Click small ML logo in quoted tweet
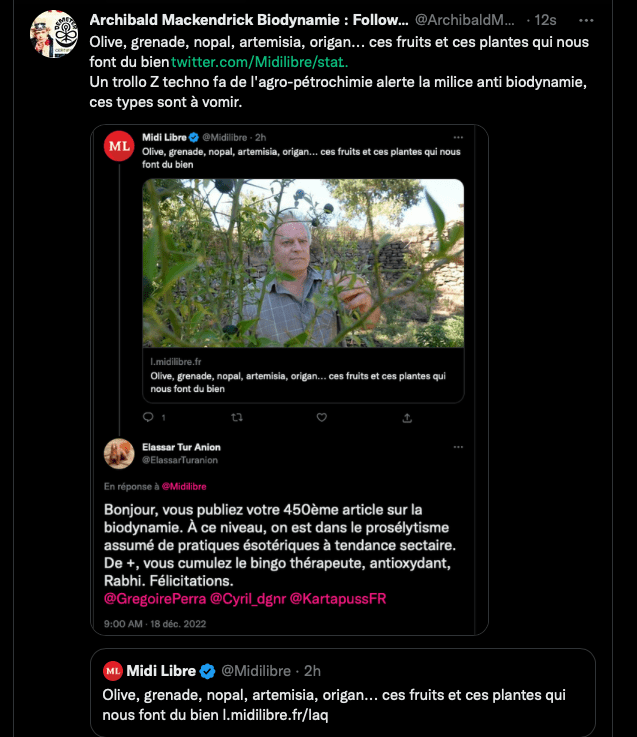 coord(113,670)
